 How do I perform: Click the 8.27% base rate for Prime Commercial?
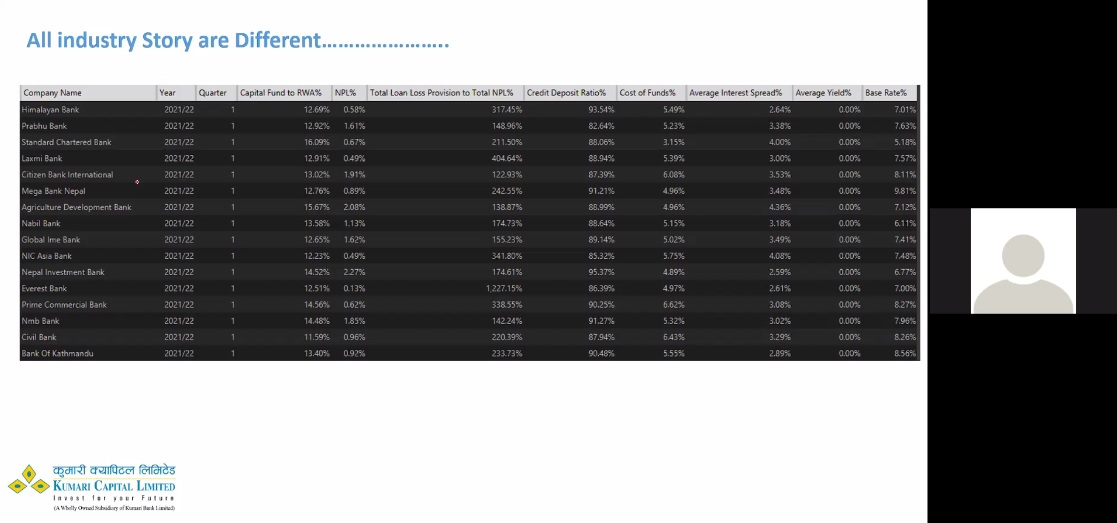pos(905,305)
